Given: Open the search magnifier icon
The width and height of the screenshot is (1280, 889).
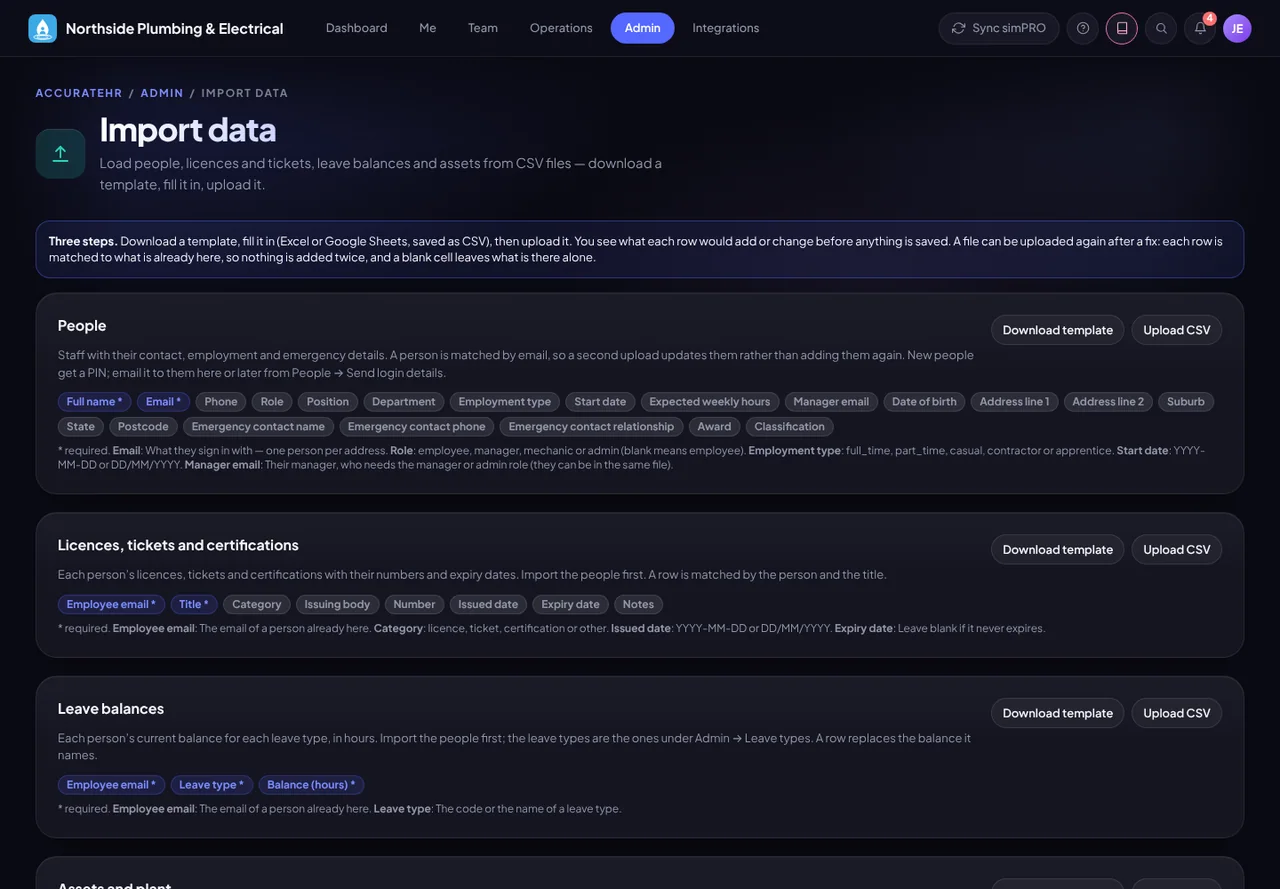Looking at the screenshot, I should (x=1161, y=28).
